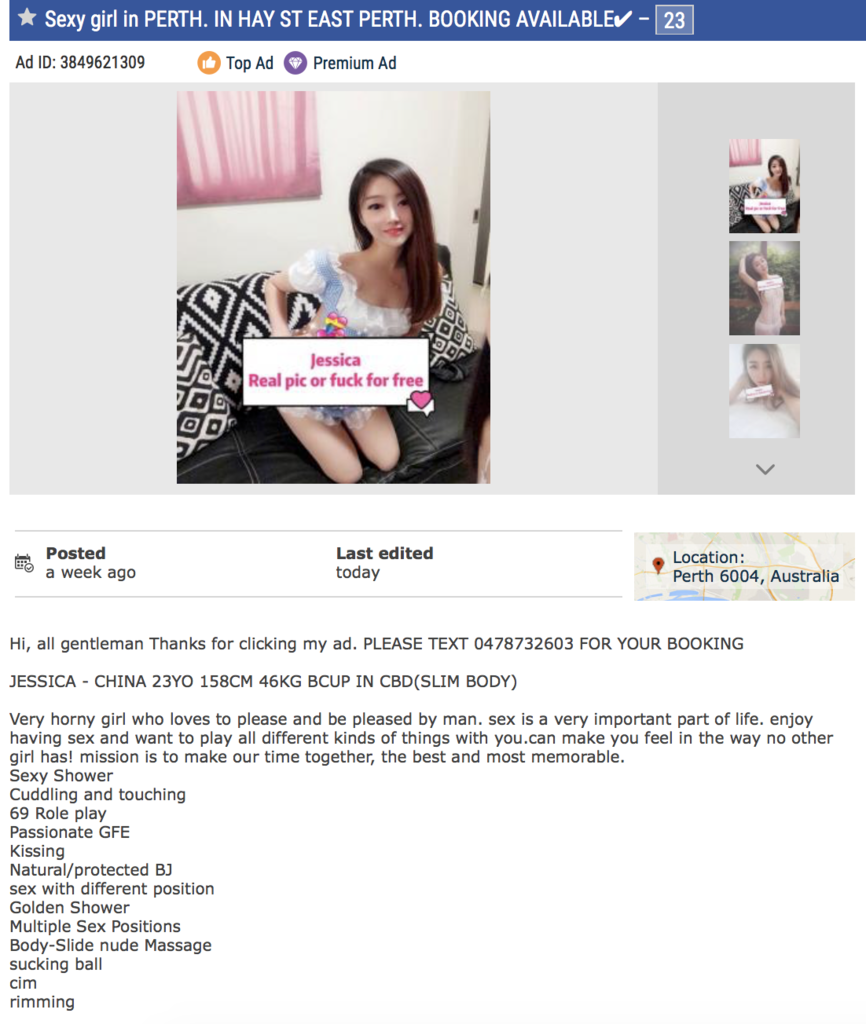866x1024 pixels.
Task: Click the orange thumbs-up Top Ad icon
Action: click(209, 63)
